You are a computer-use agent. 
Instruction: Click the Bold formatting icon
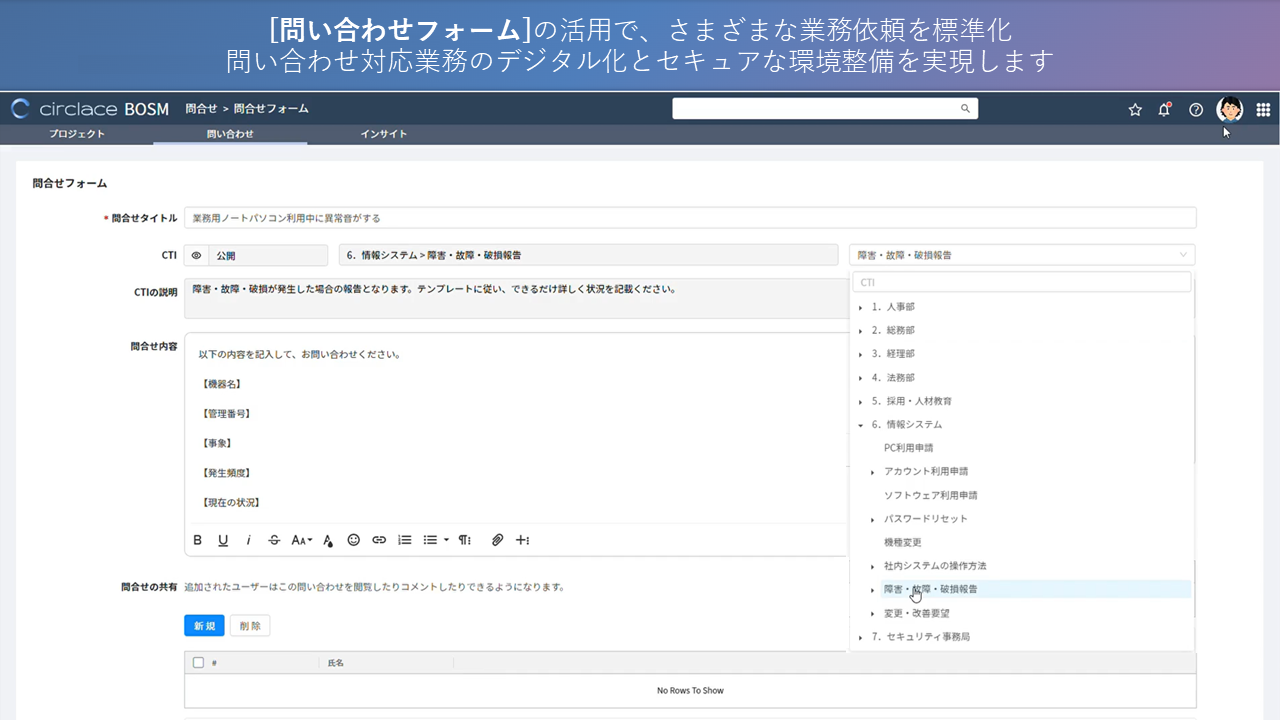tap(198, 540)
